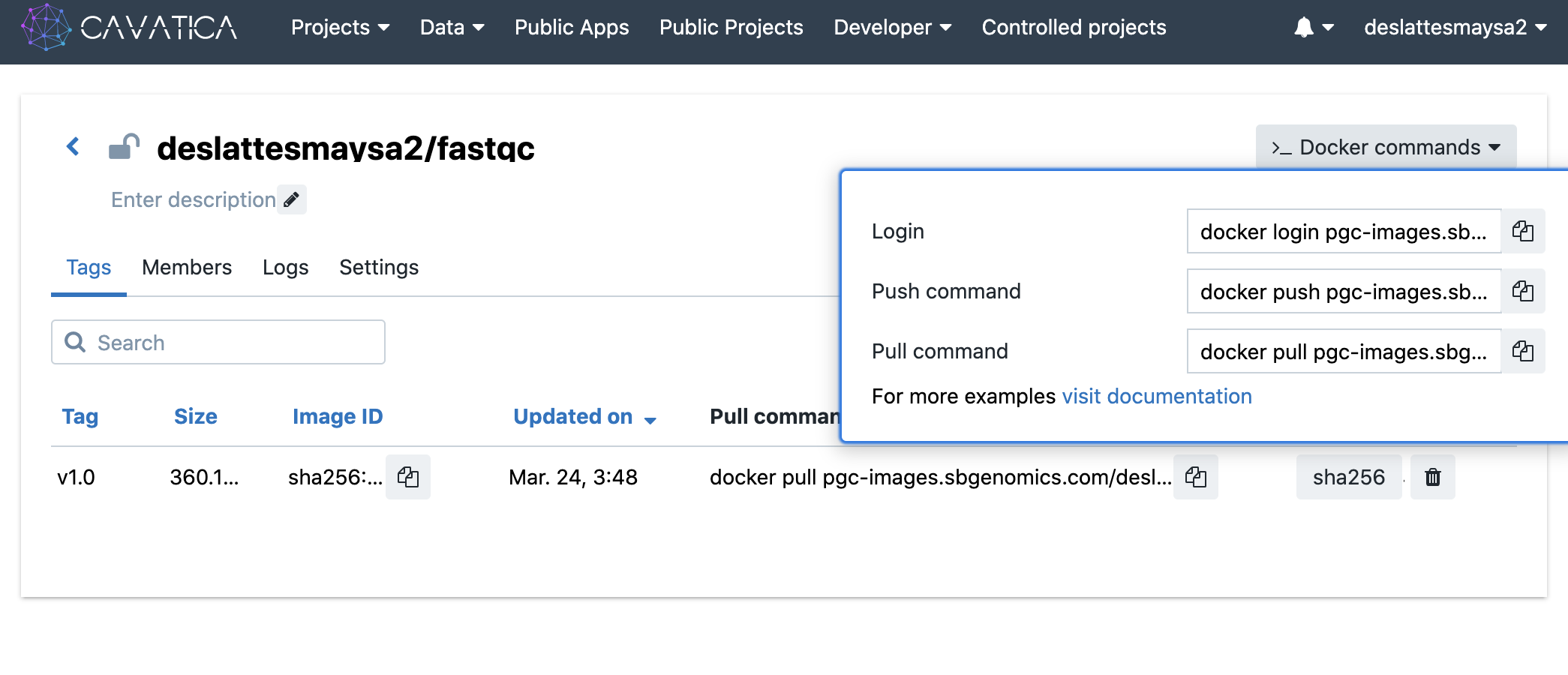Image resolution: width=1568 pixels, height=675 pixels.
Task: Go back using the left chevron arrow
Action: pyautogui.click(x=73, y=146)
